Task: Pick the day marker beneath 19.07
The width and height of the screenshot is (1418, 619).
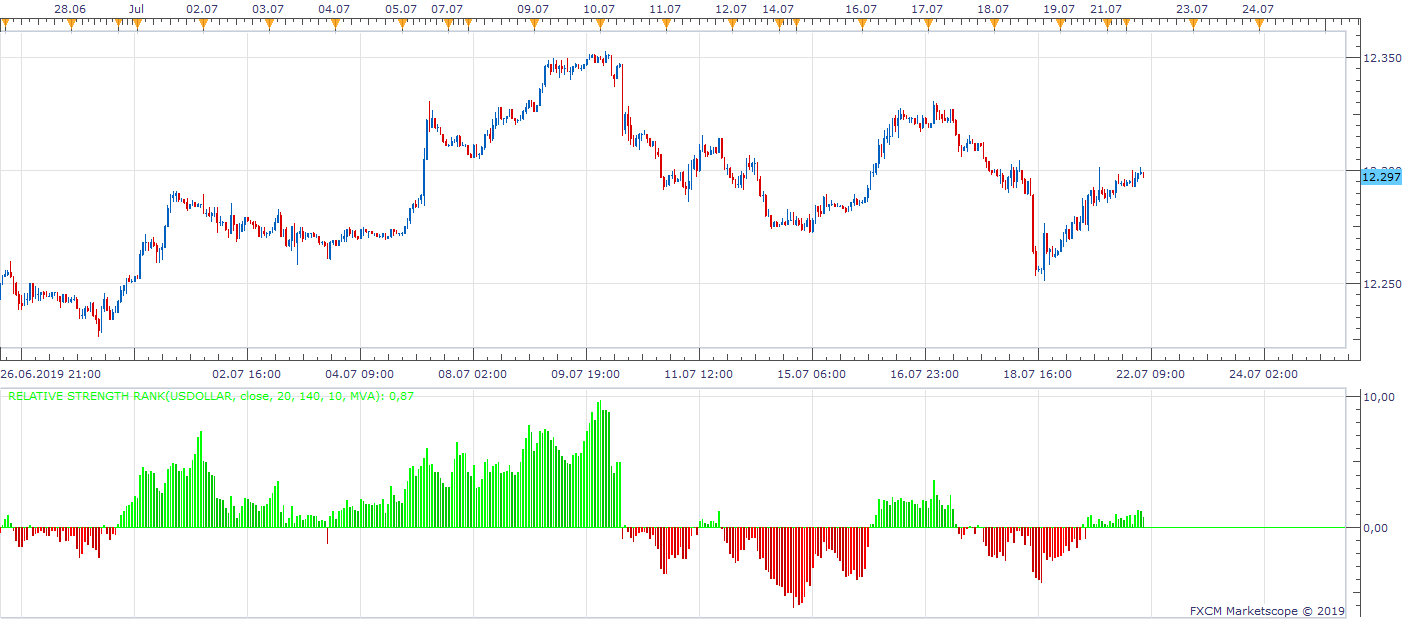Action: pyautogui.click(x=1059, y=23)
